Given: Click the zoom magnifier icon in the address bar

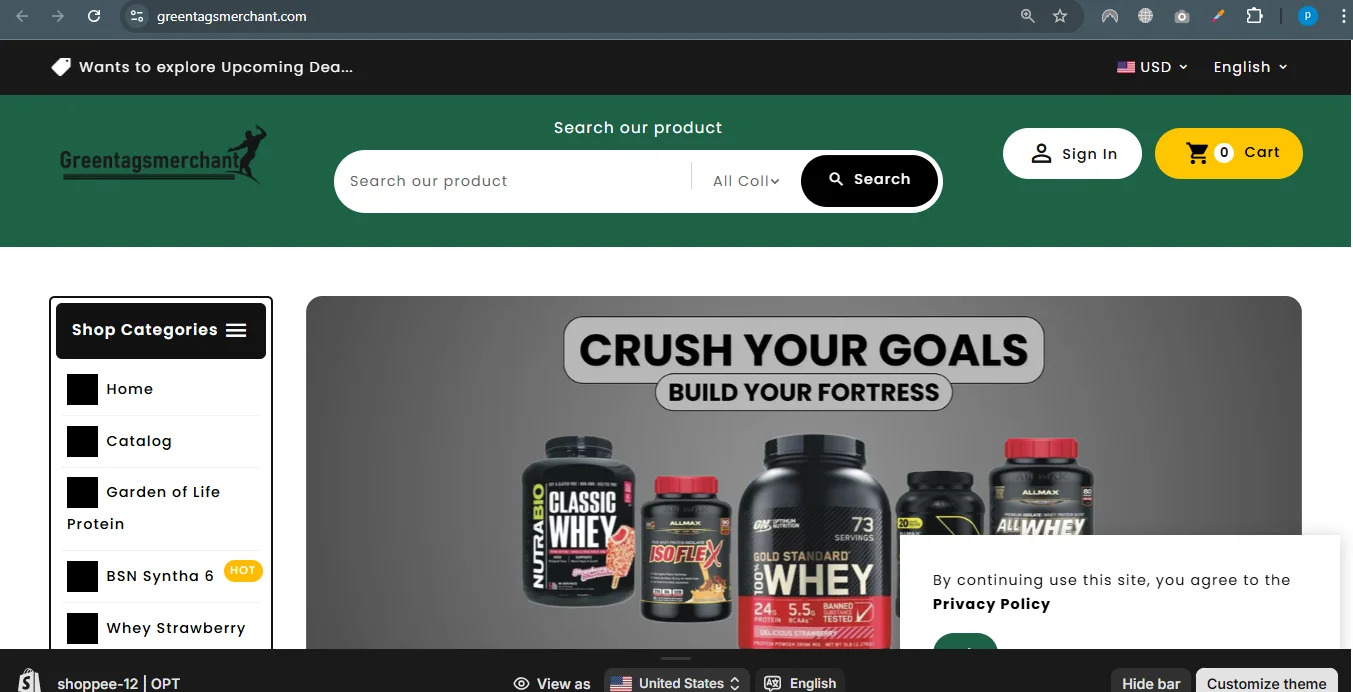Looking at the screenshot, I should [x=1027, y=16].
